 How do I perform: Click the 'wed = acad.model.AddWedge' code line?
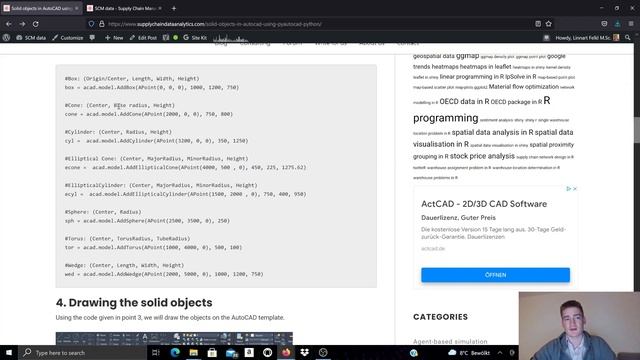coord(164,274)
